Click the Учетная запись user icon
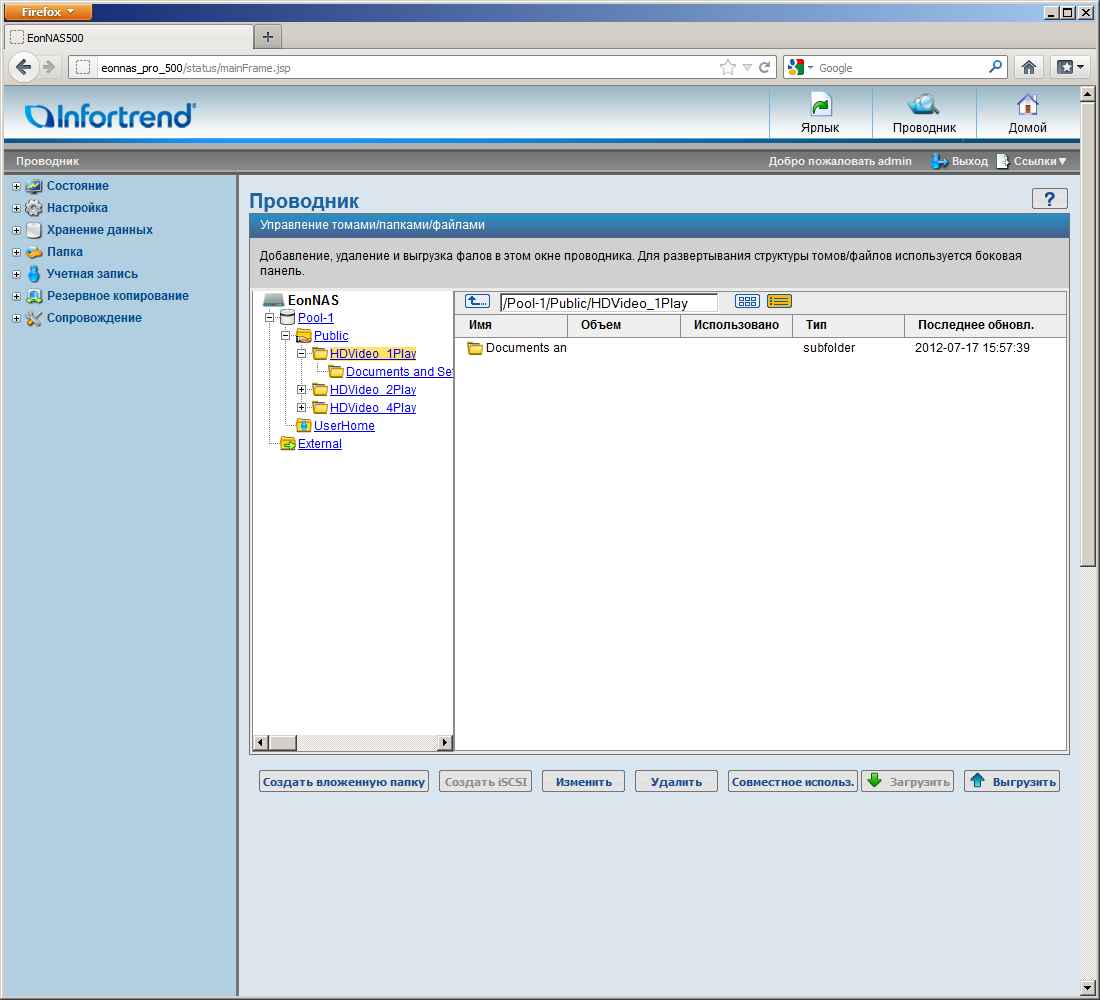 (34, 274)
